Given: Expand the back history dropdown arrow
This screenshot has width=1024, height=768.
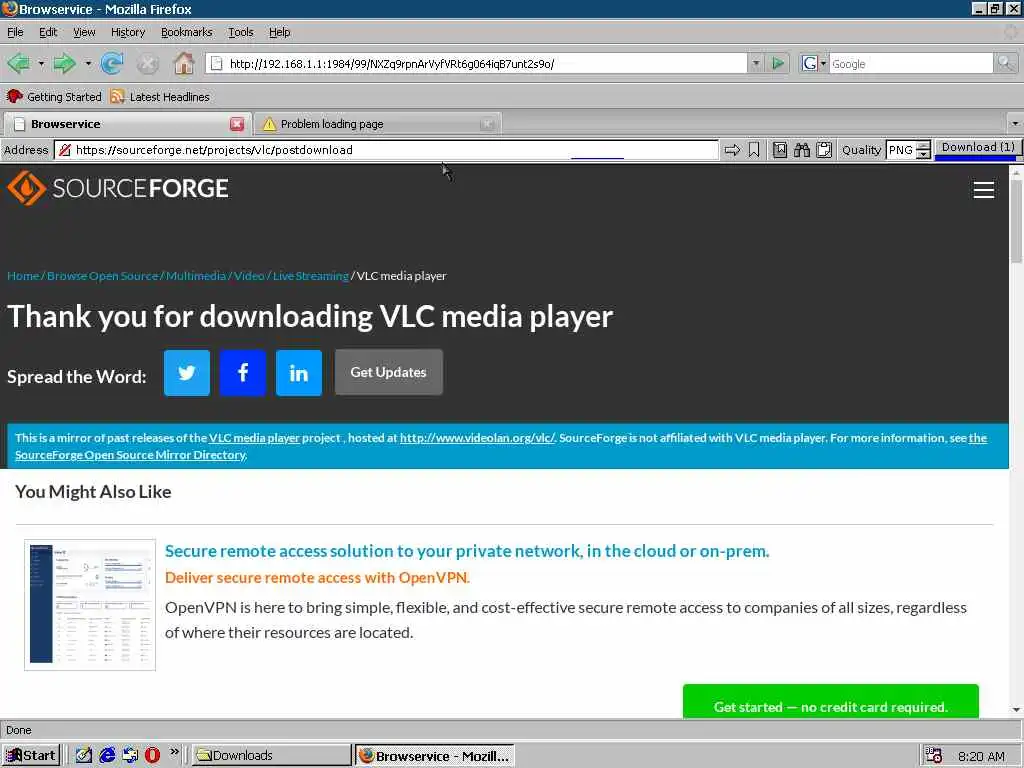Looking at the screenshot, I should 41,63.
